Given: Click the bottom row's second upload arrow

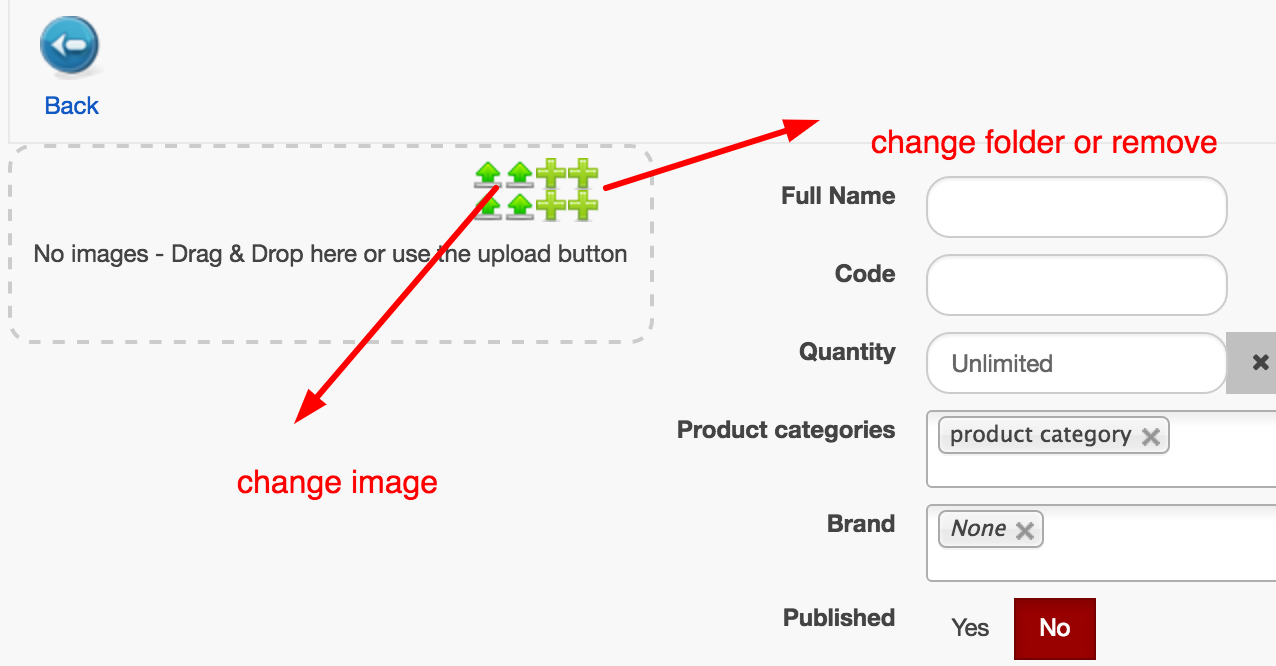Looking at the screenshot, I should pos(519,207).
